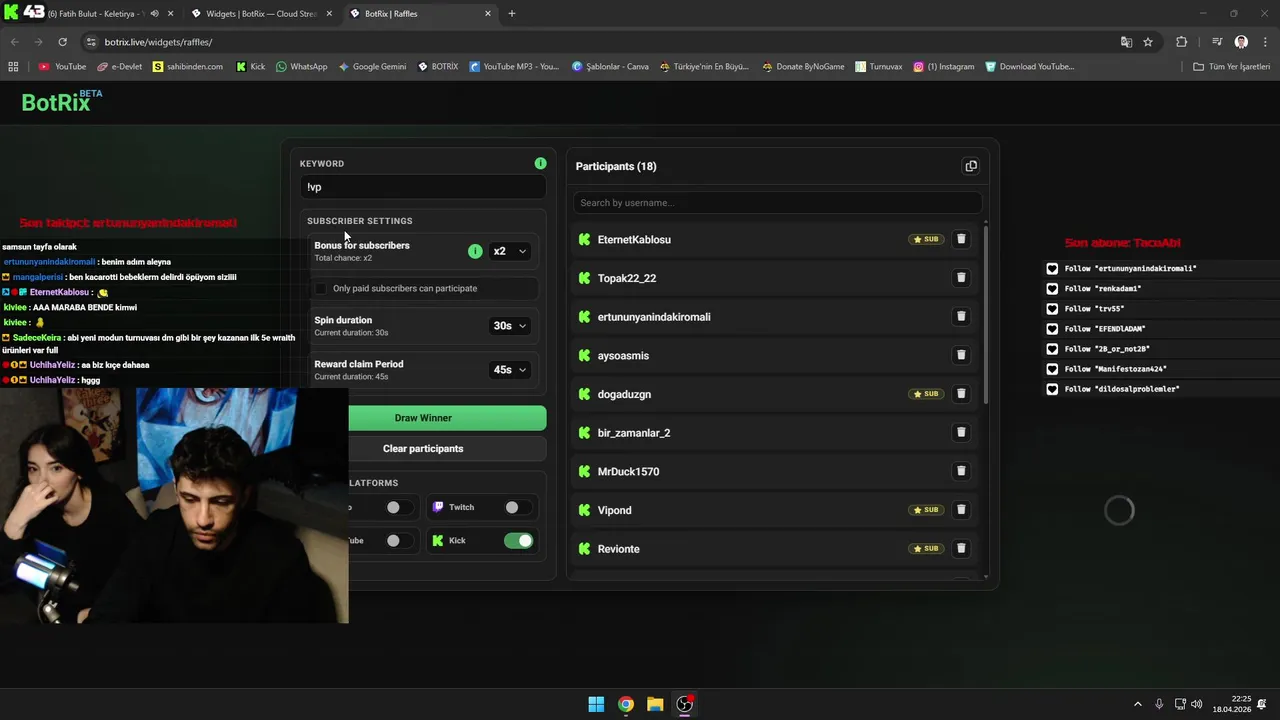Open the Donate ByNoGame bookmark
Image resolution: width=1280 pixels, height=720 pixels.
coord(803,67)
